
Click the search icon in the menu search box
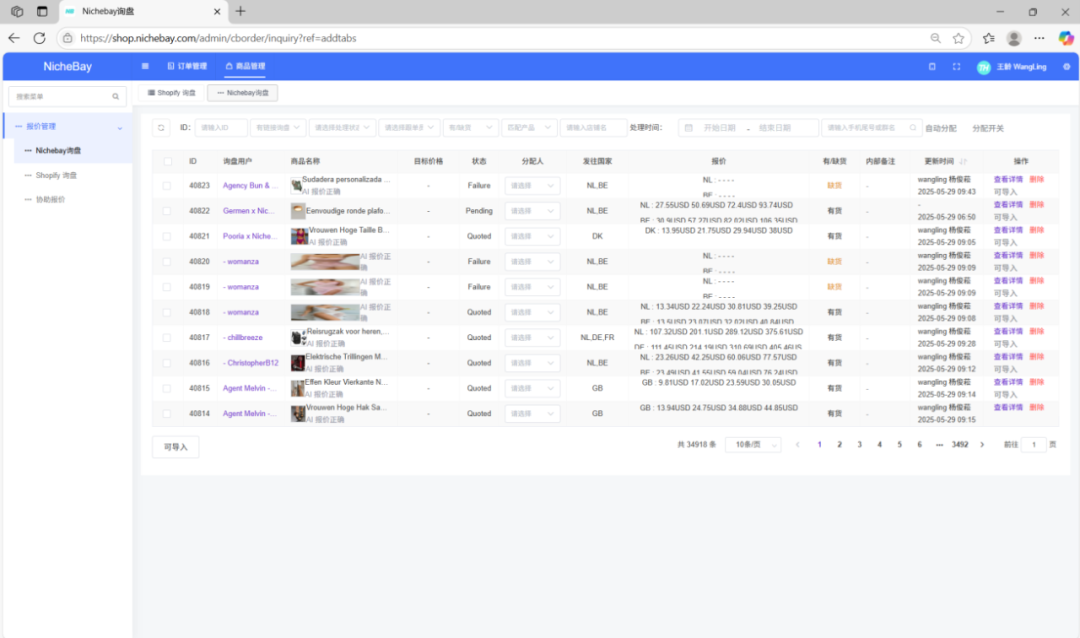(x=116, y=97)
